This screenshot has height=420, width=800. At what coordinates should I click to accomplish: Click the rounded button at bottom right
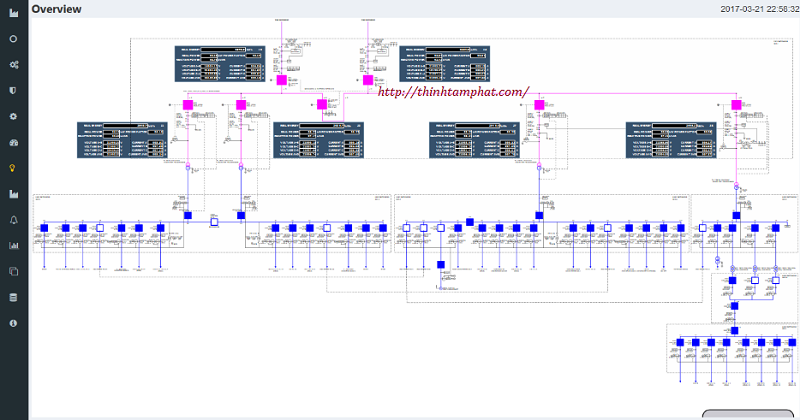[750, 415]
